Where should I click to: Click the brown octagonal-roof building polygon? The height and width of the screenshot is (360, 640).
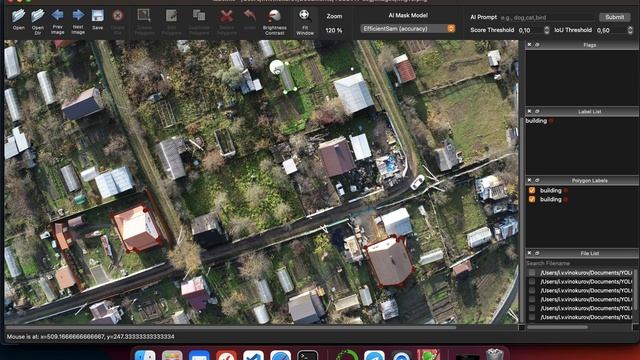(x=390, y=262)
